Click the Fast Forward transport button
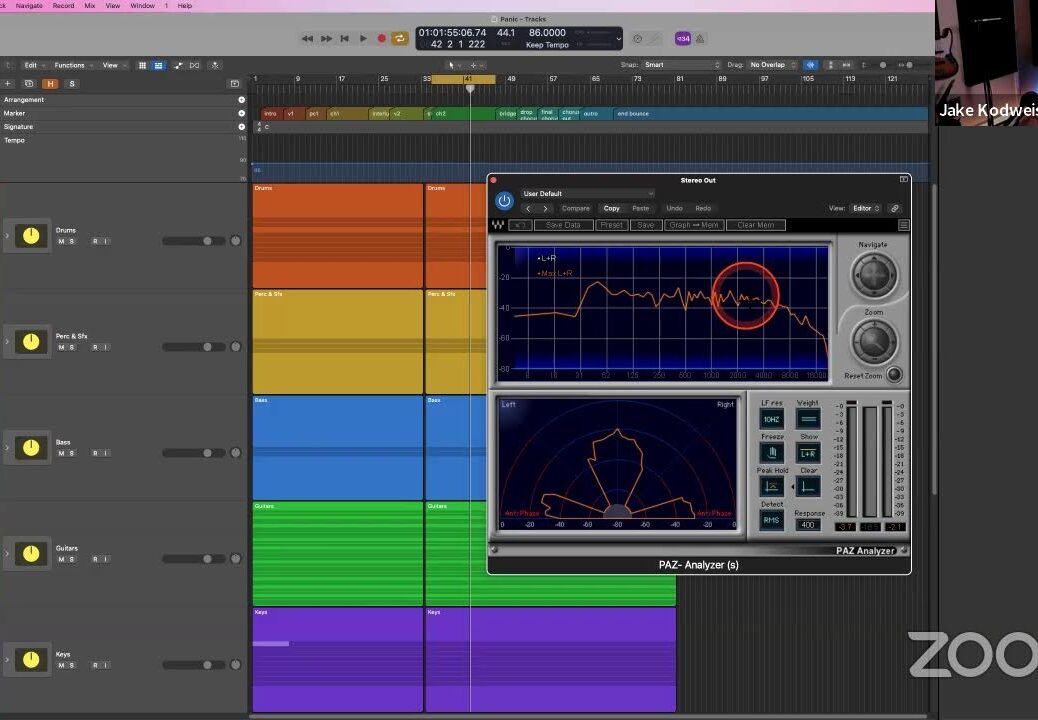Screen dimensions: 1038x720 coord(326,38)
